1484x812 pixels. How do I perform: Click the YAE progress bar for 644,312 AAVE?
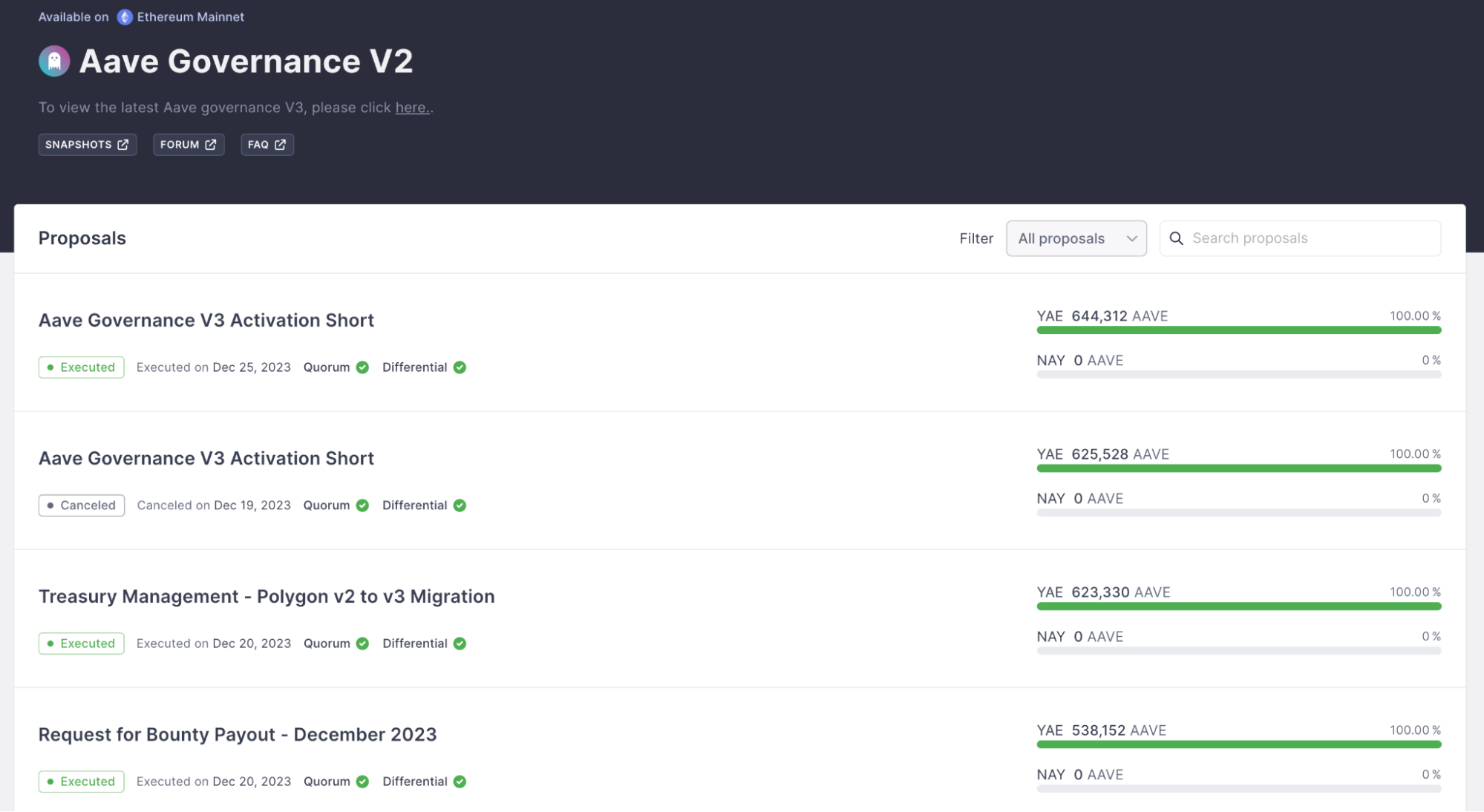pyautogui.click(x=1238, y=330)
